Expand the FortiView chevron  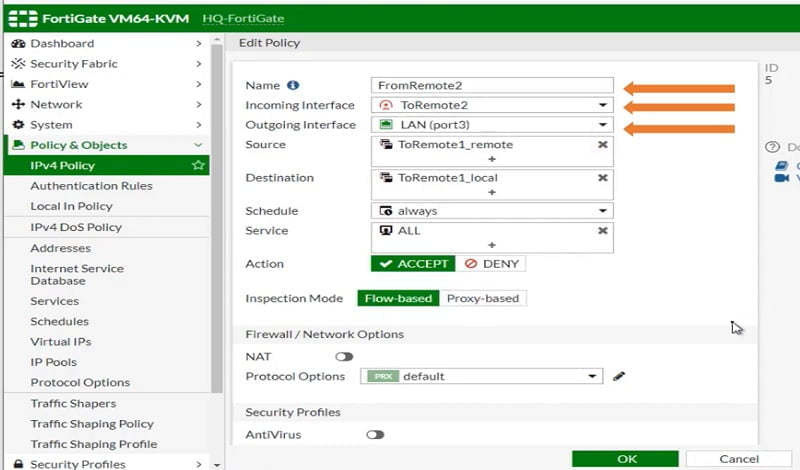pos(198,84)
